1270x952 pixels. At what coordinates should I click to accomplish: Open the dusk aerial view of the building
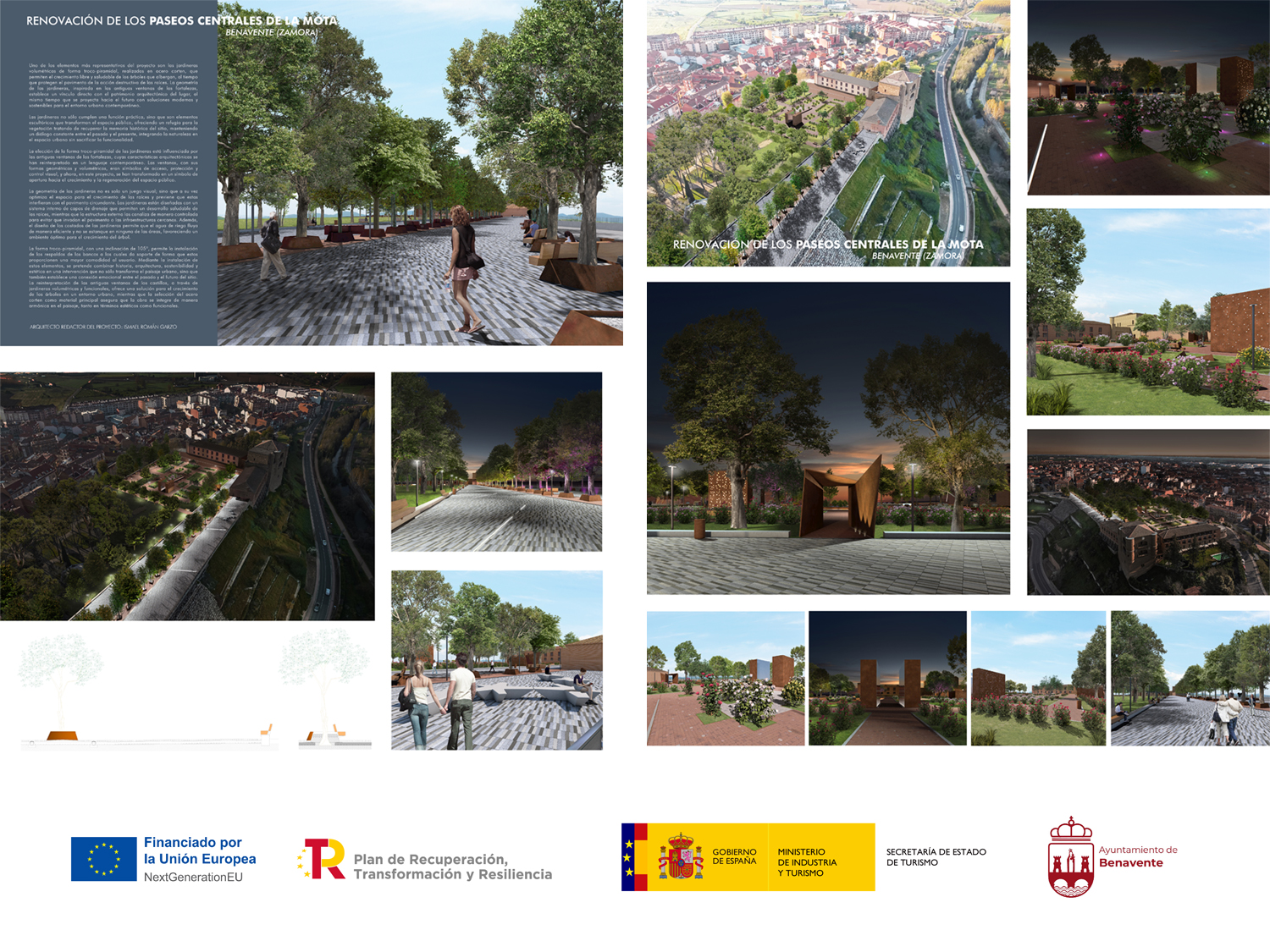[x=1148, y=512]
